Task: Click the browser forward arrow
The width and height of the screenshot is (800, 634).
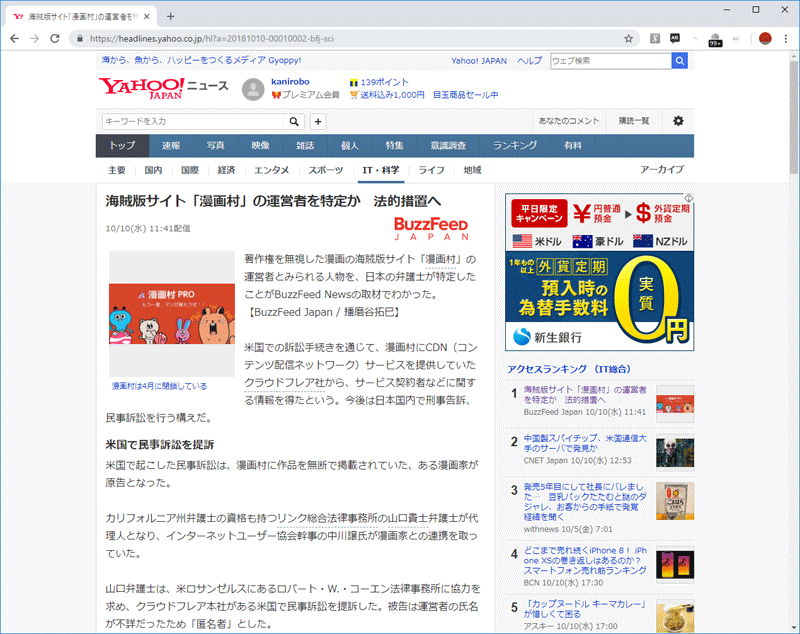Action: (35, 39)
